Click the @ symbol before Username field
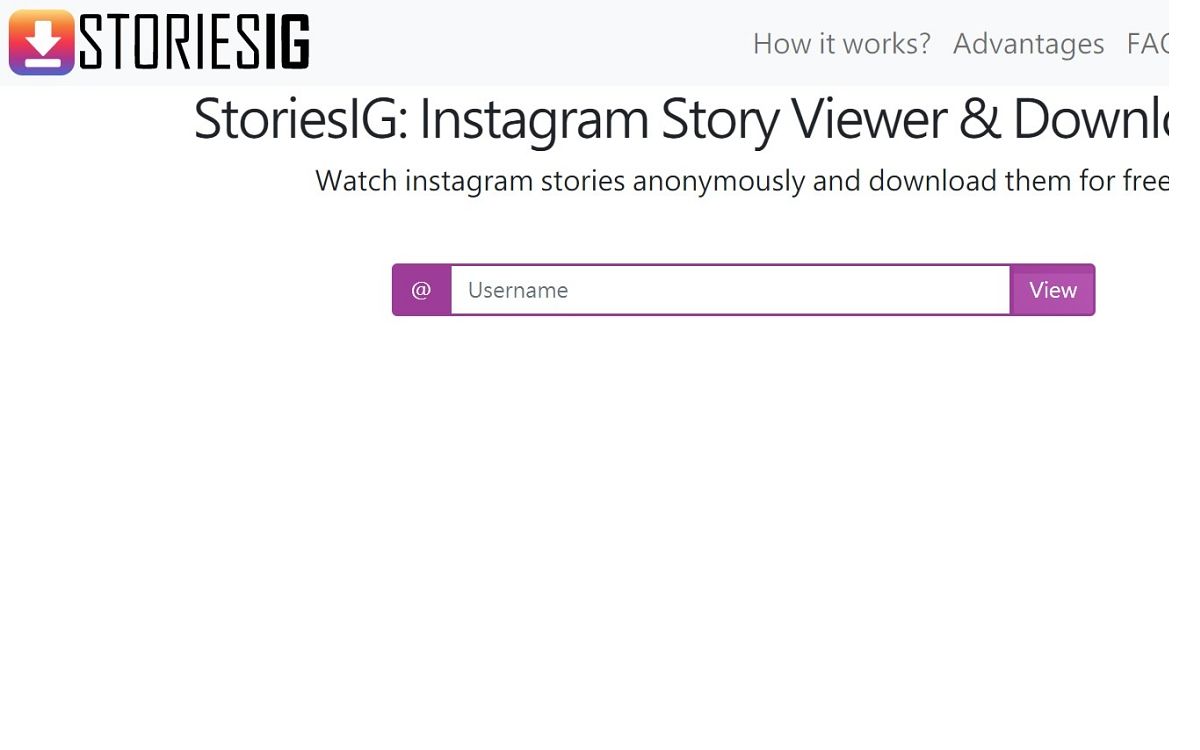Screen dimensions: 1200x750 click(421, 290)
